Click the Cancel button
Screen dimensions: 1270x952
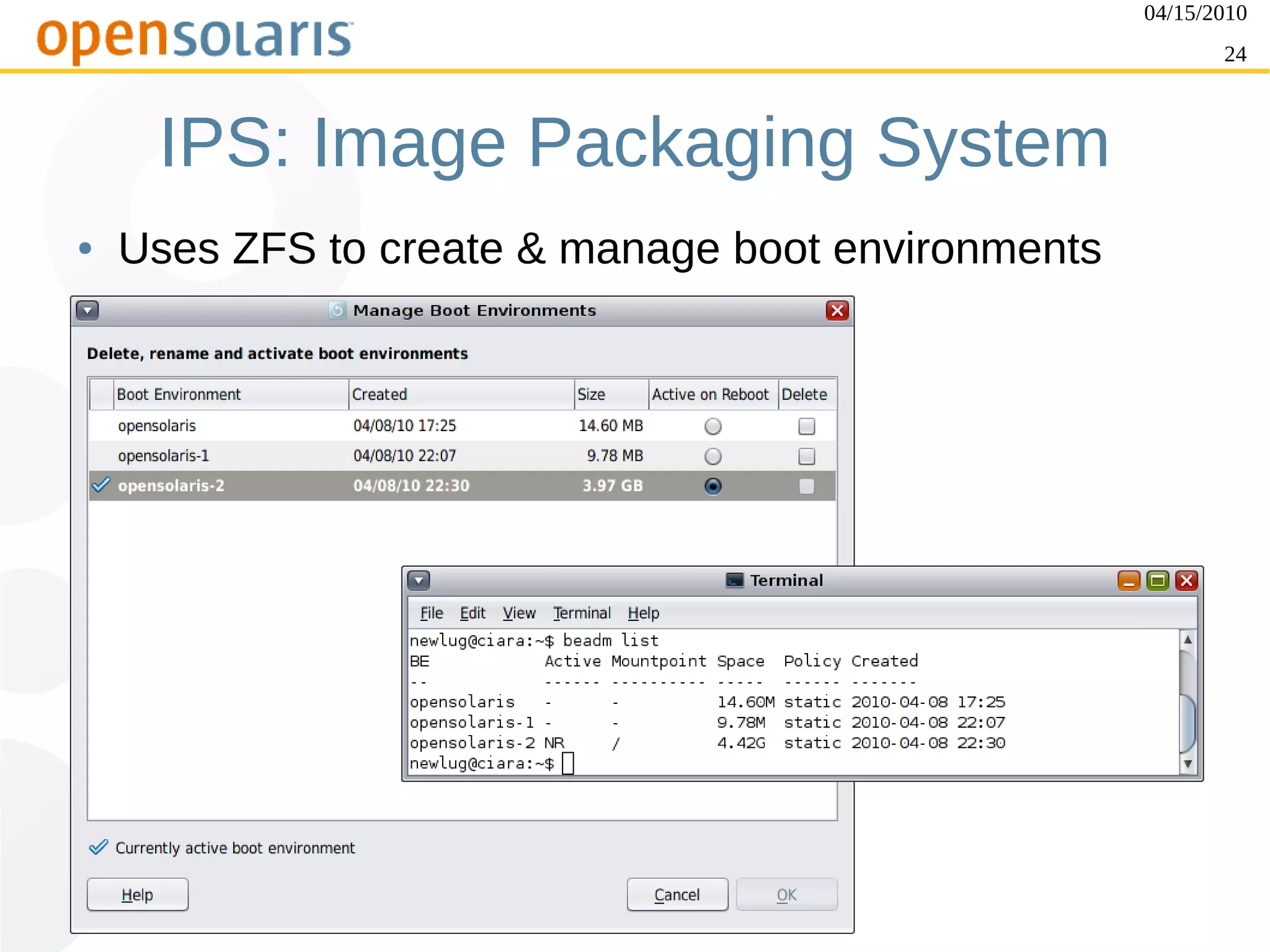point(677,894)
